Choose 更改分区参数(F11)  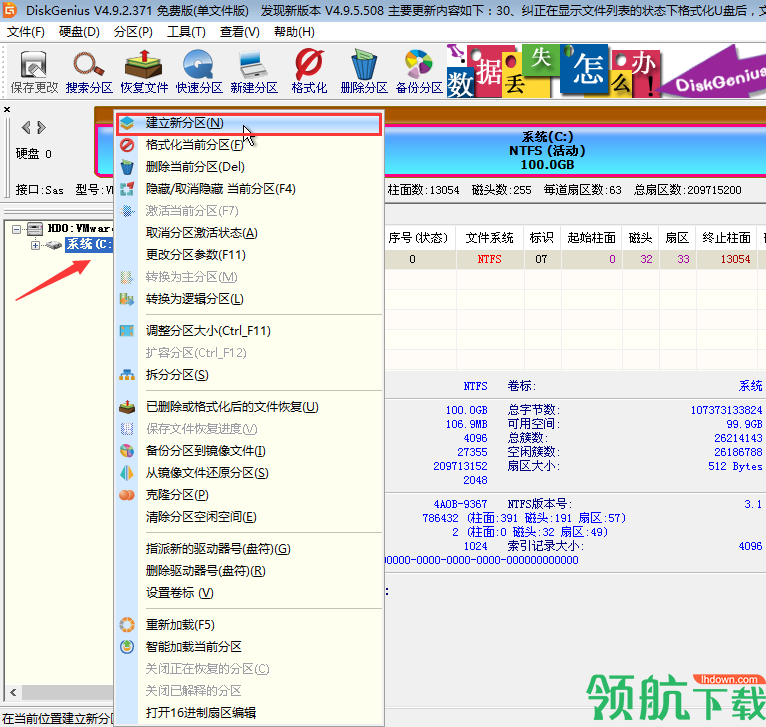249,255
